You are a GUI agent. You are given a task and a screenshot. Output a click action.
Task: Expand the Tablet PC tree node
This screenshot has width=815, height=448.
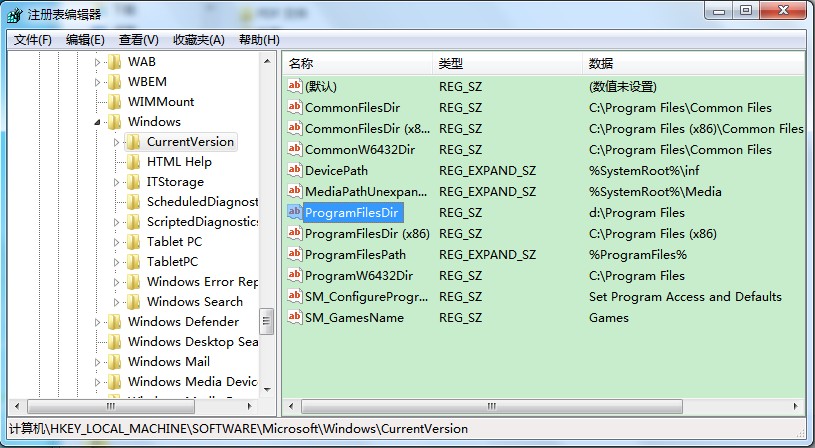pos(116,242)
